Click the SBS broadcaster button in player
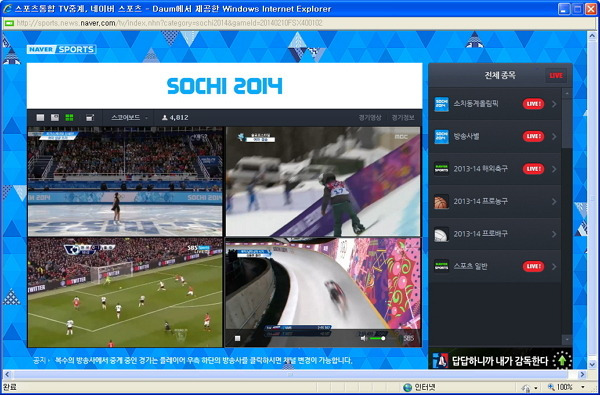 (x=408, y=338)
